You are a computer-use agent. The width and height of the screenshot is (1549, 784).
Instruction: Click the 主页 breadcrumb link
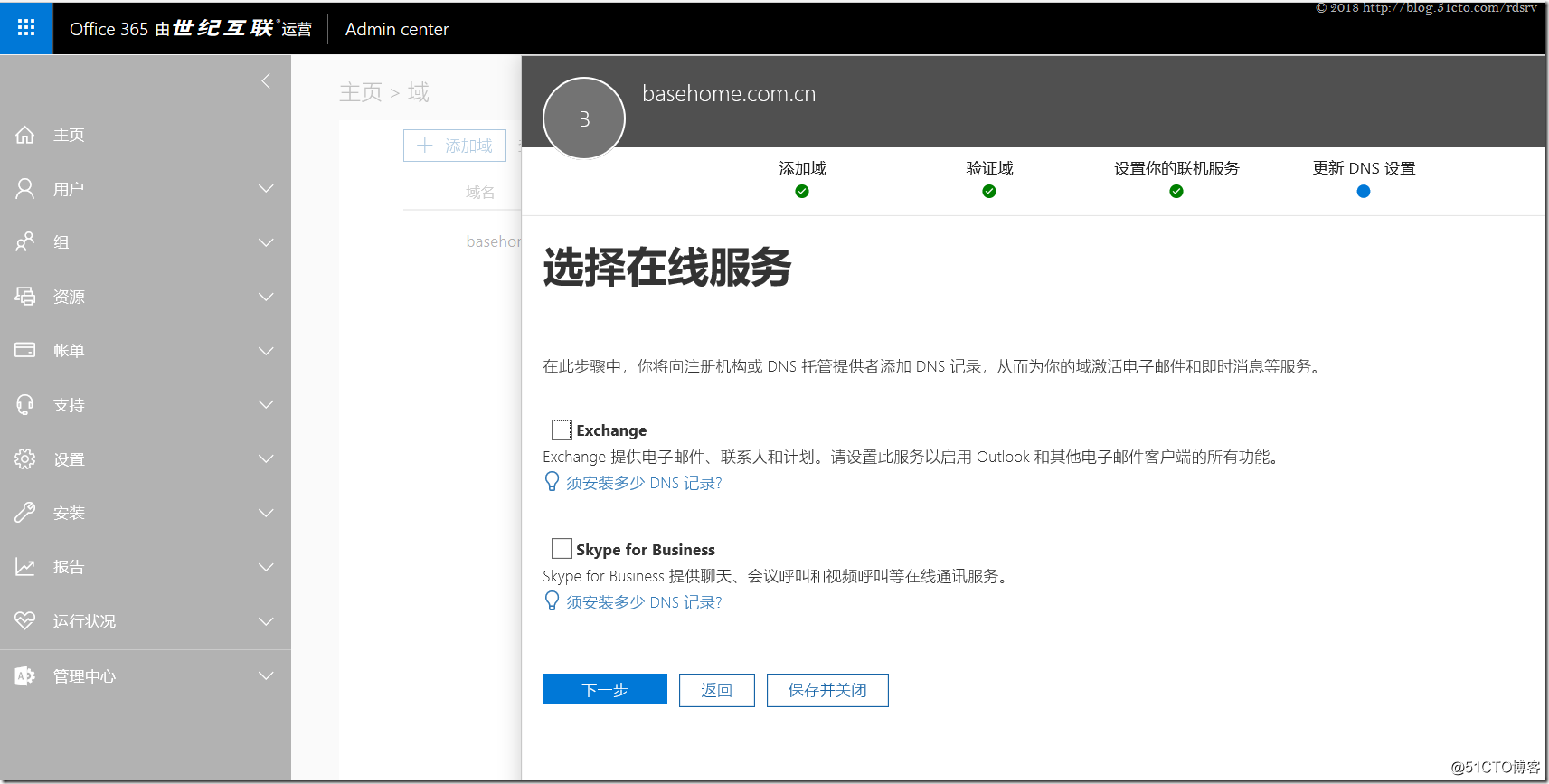361,92
